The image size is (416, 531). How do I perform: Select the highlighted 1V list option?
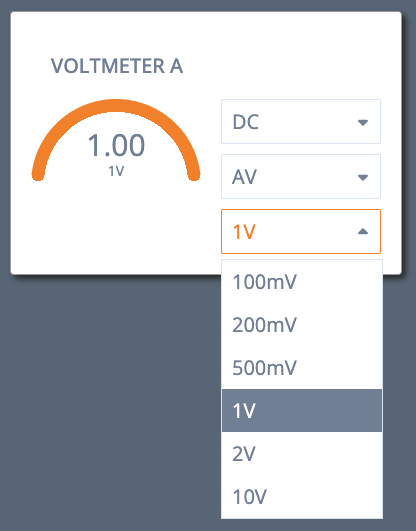pyautogui.click(x=302, y=410)
